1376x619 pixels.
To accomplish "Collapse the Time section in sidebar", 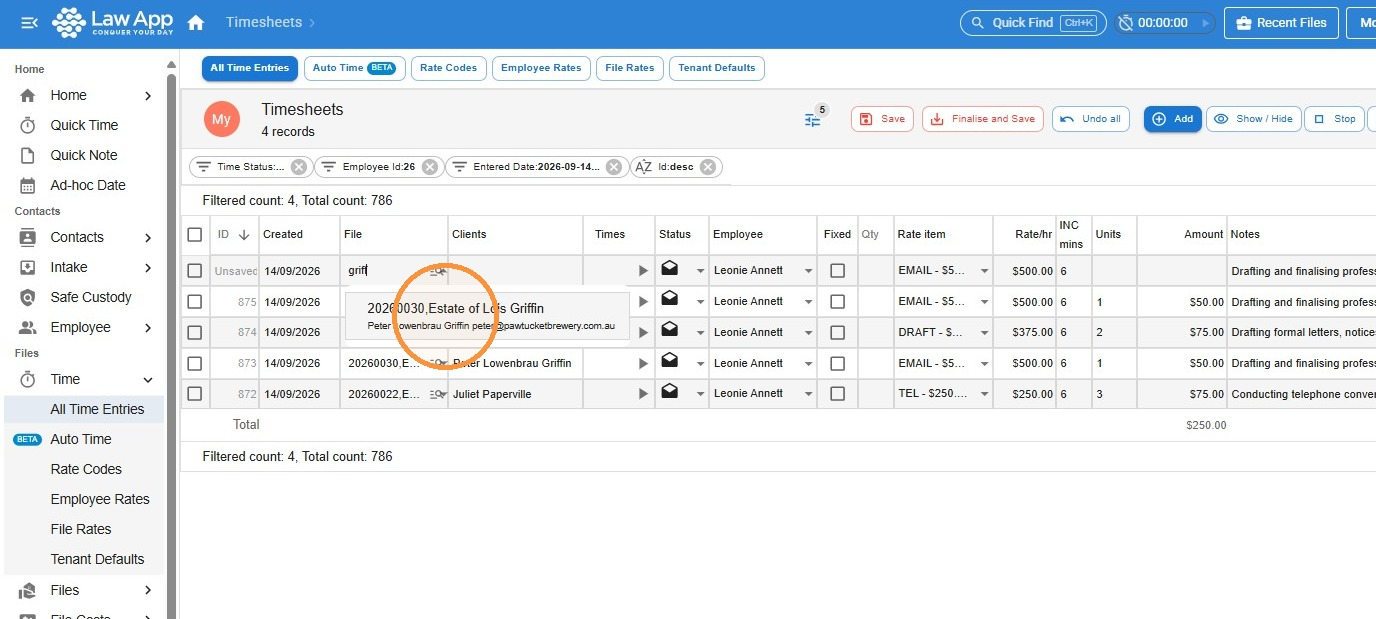I will 148,379.
